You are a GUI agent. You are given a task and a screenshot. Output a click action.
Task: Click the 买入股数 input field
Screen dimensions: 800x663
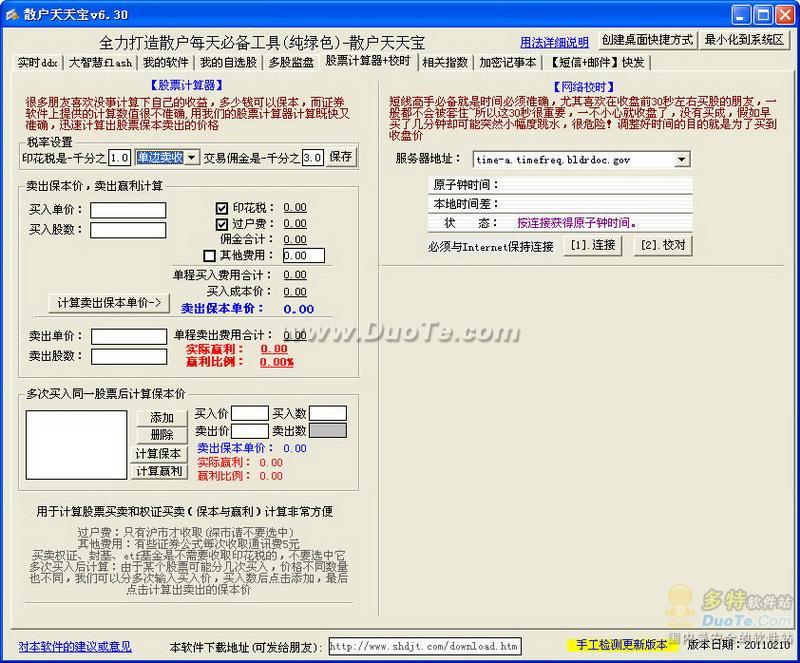[x=128, y=230]
